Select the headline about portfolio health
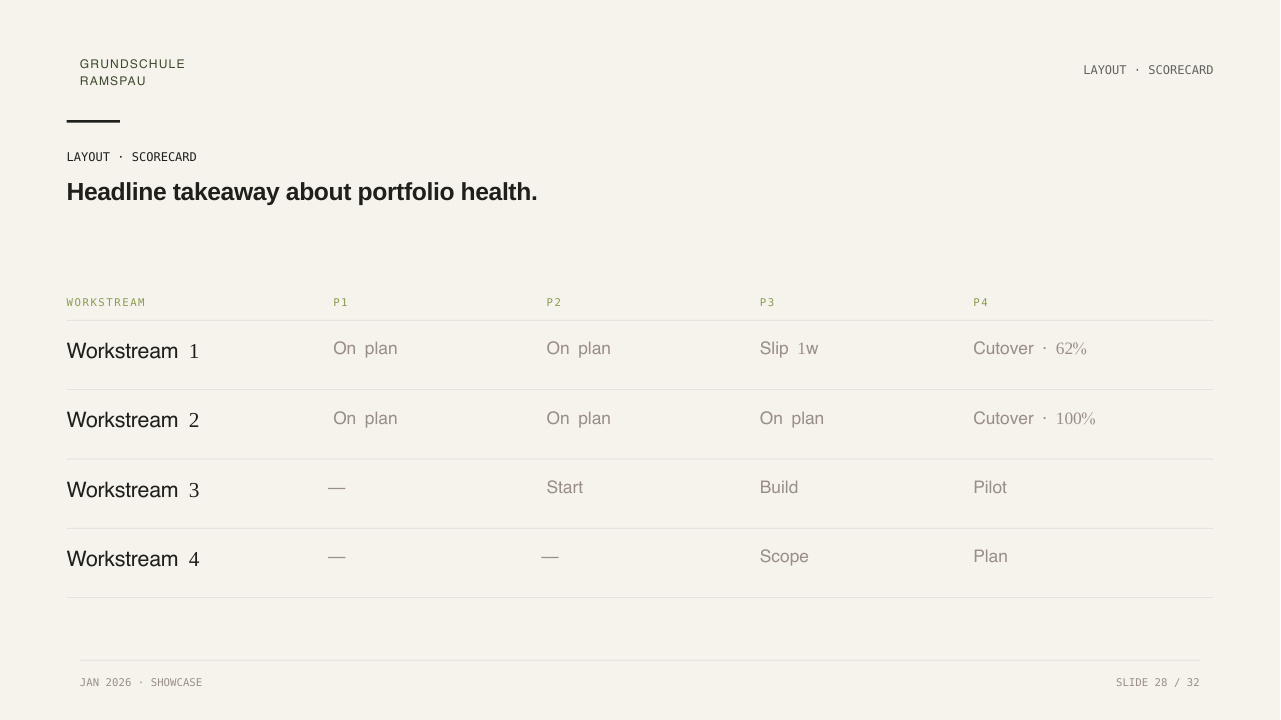 tap(302, 192)
